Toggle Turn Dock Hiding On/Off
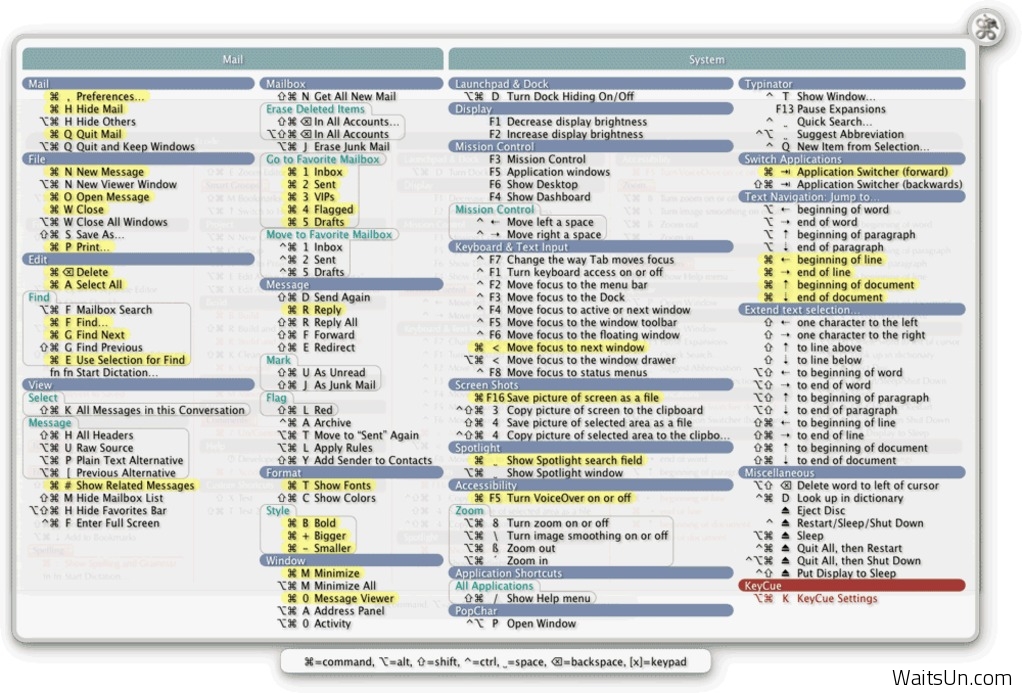Image resolution: width=1022 pixels, height=693 pixels. coord(569,97)
